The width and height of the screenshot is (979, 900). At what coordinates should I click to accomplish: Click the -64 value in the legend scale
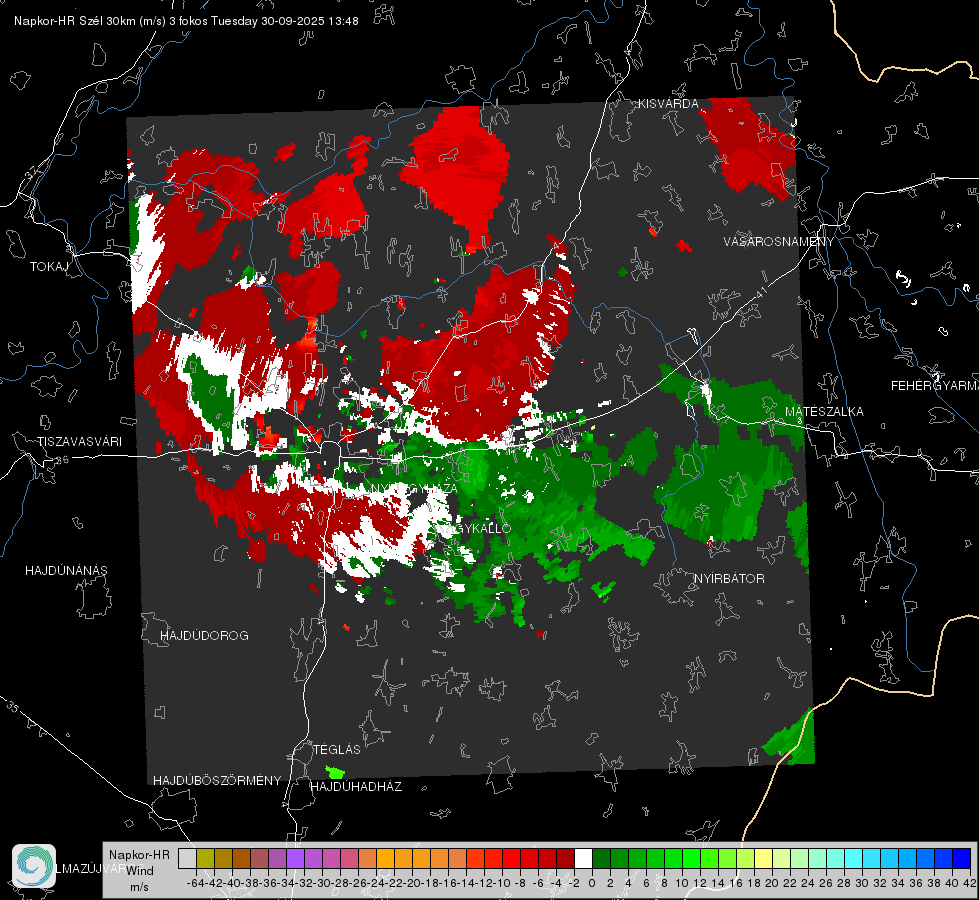(196, 883)
